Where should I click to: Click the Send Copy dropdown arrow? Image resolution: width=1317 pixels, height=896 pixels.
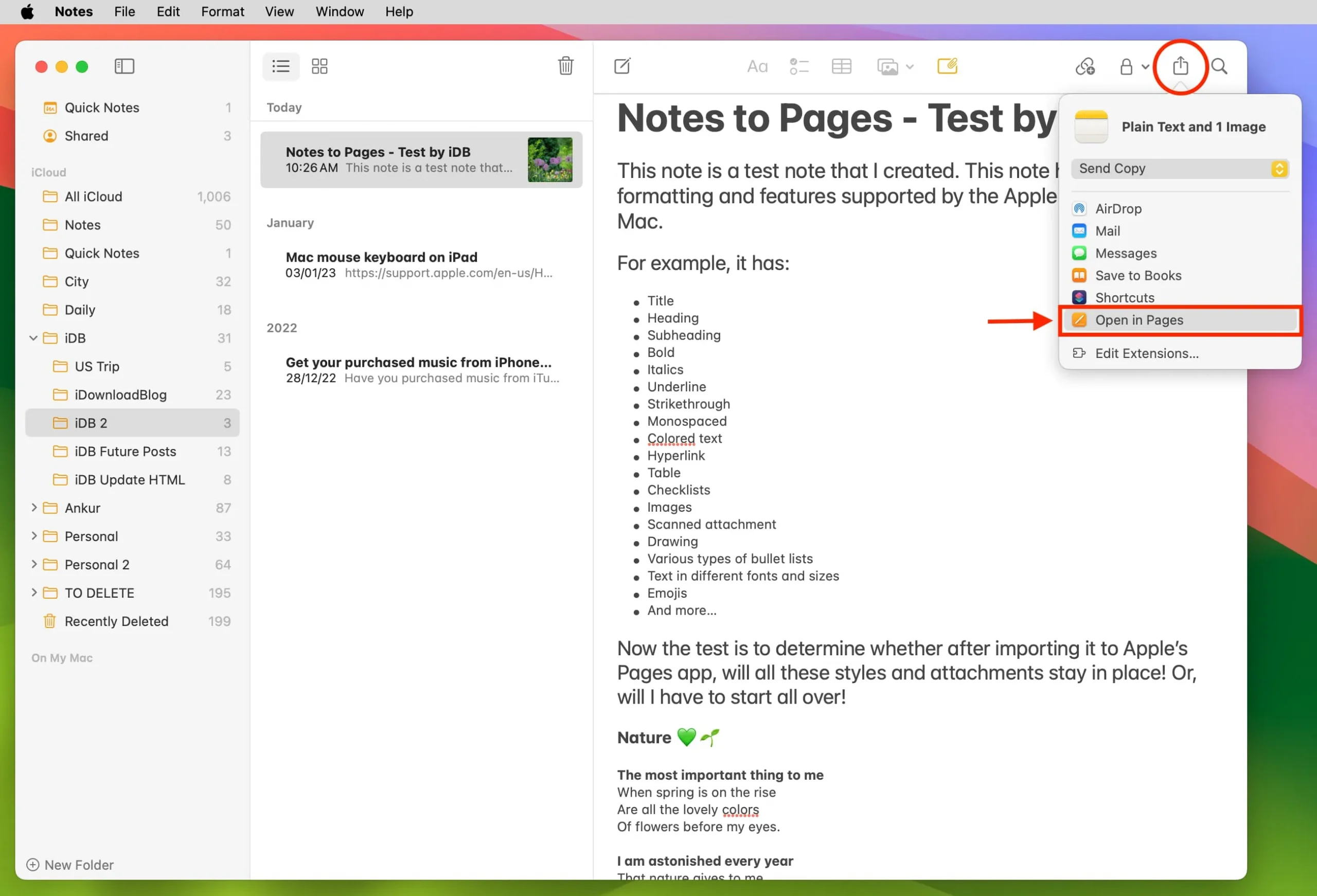pyautogui.click(x=1279, y=168)
